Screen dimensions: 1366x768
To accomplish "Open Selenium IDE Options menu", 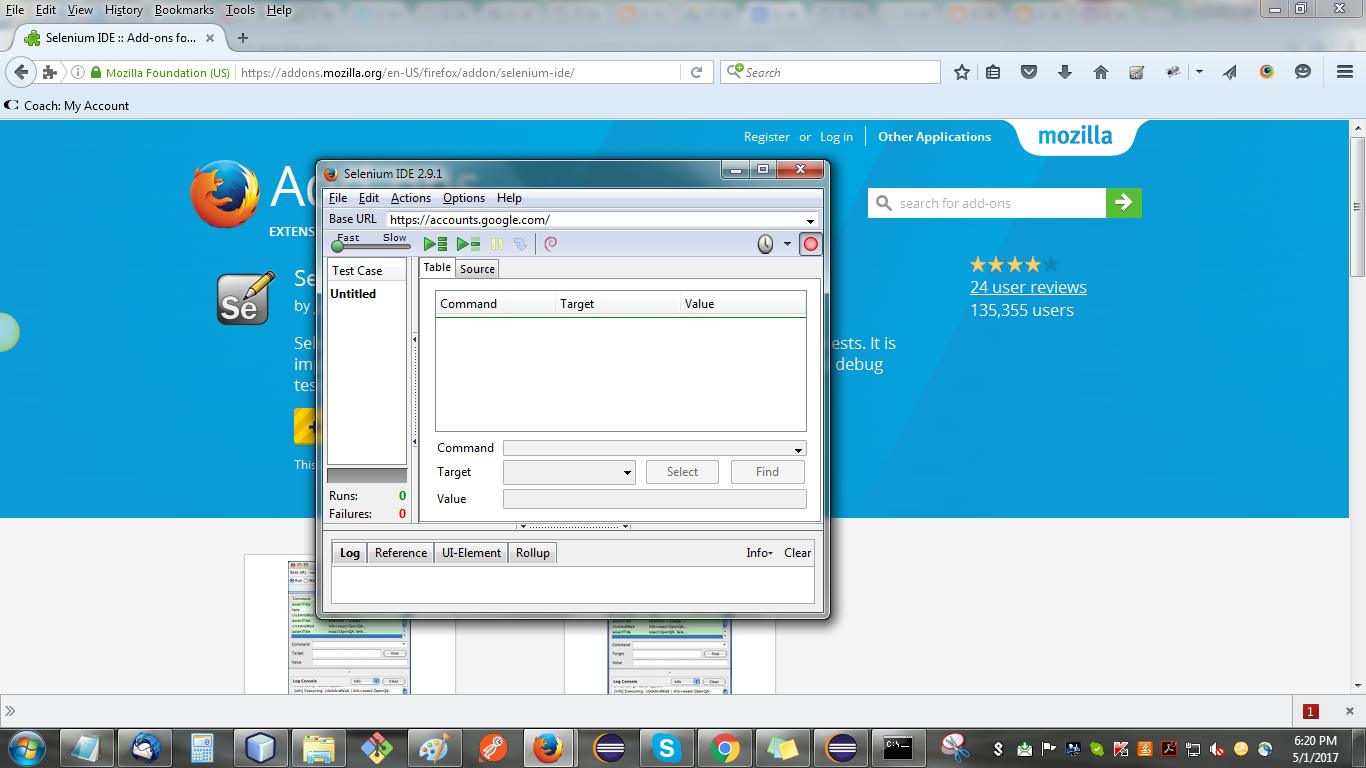I will [x=464, y=198].
